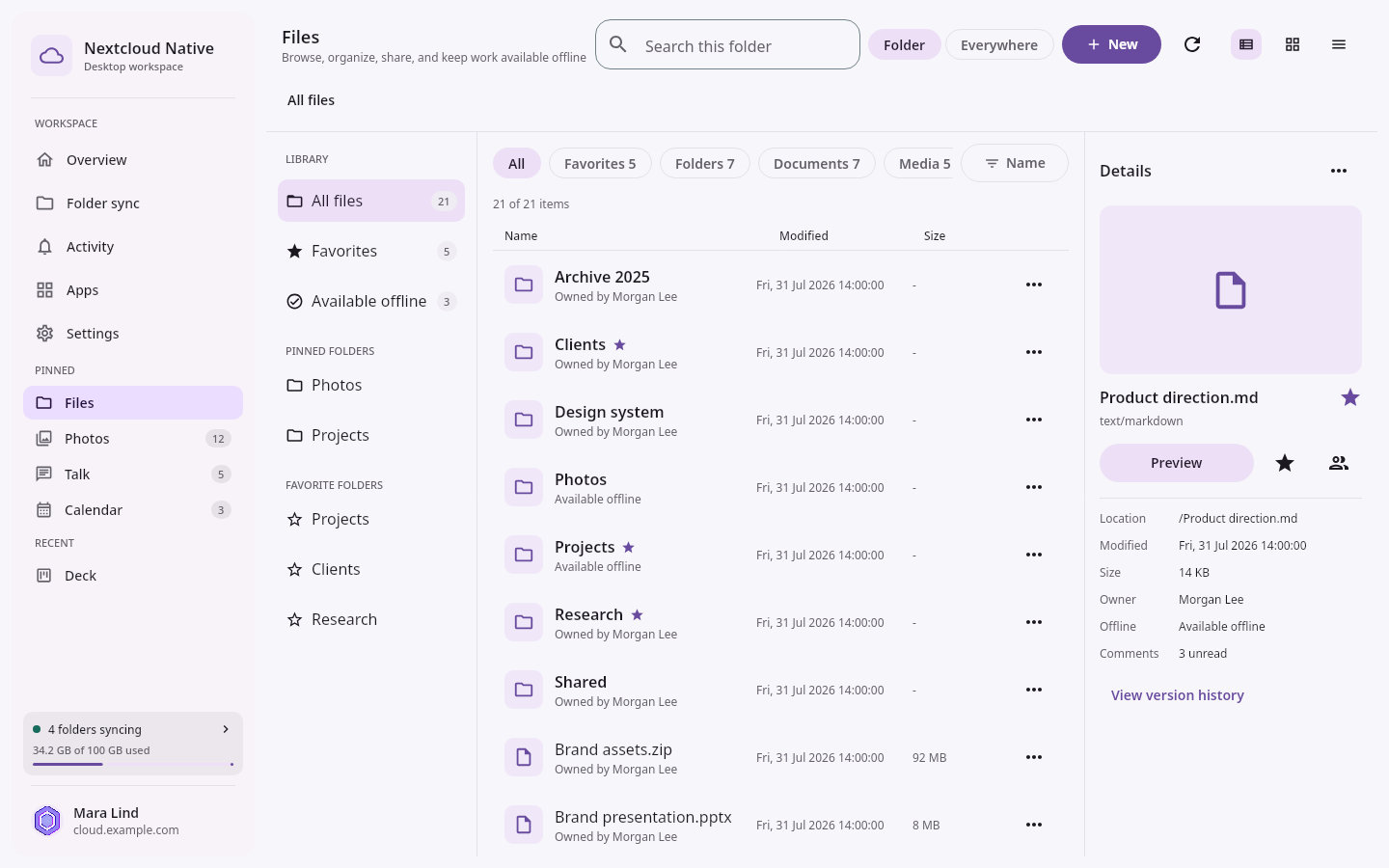1389x868 pixels.
Task: Open pinned folder Photos
Action: click(371, 385)
